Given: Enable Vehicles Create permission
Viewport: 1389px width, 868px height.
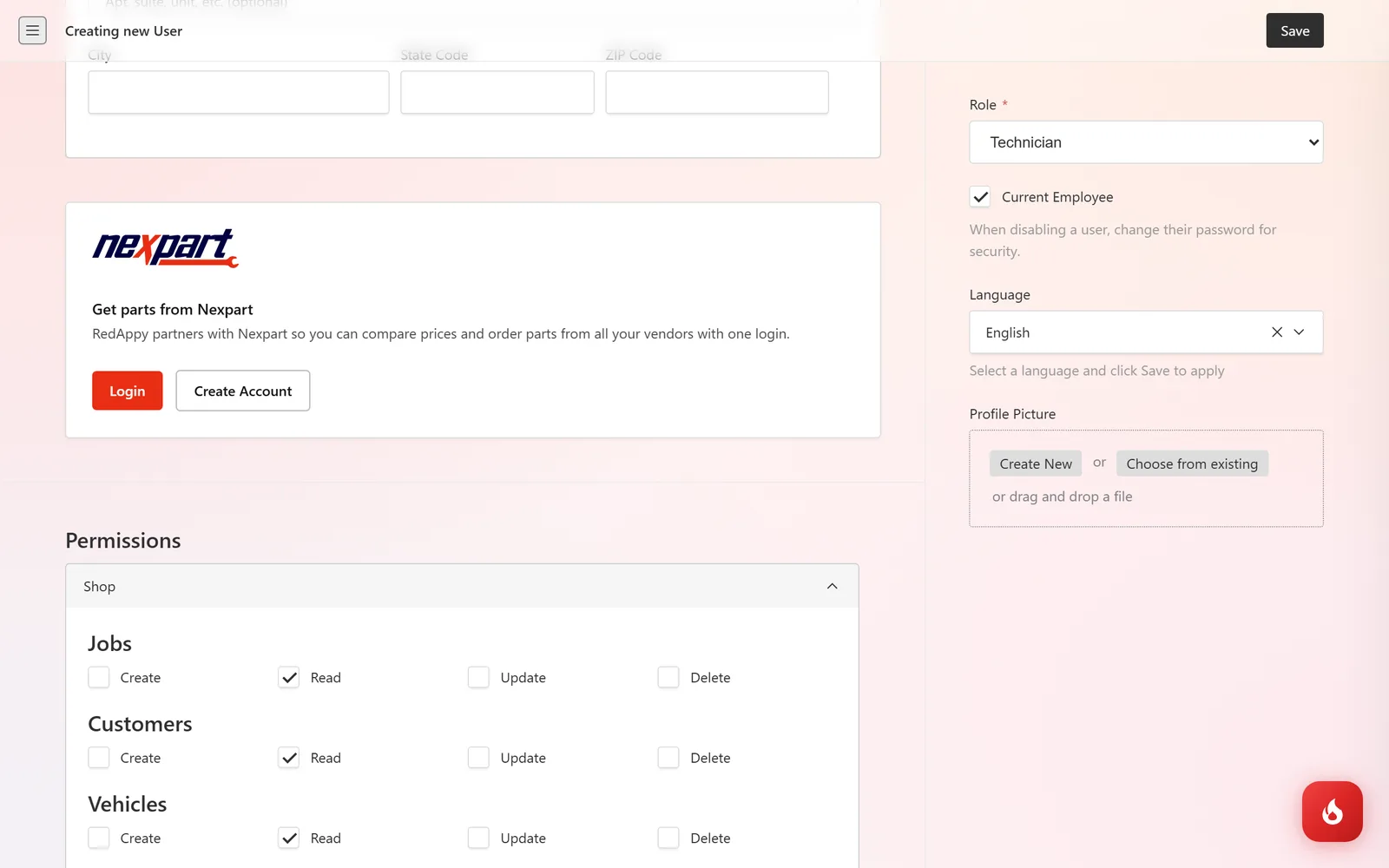Looking at the screenshot, I should coord(99,838).
